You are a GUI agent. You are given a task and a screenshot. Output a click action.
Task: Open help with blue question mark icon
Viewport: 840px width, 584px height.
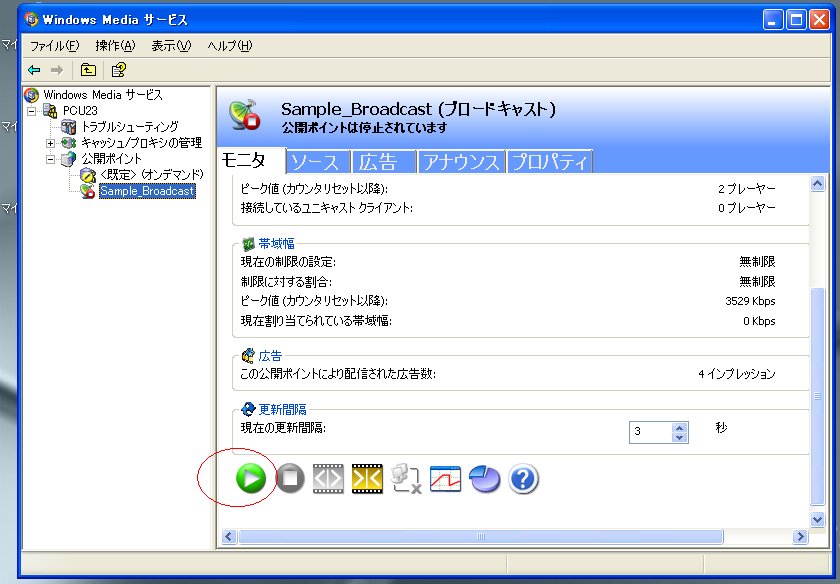pos(523,478)
